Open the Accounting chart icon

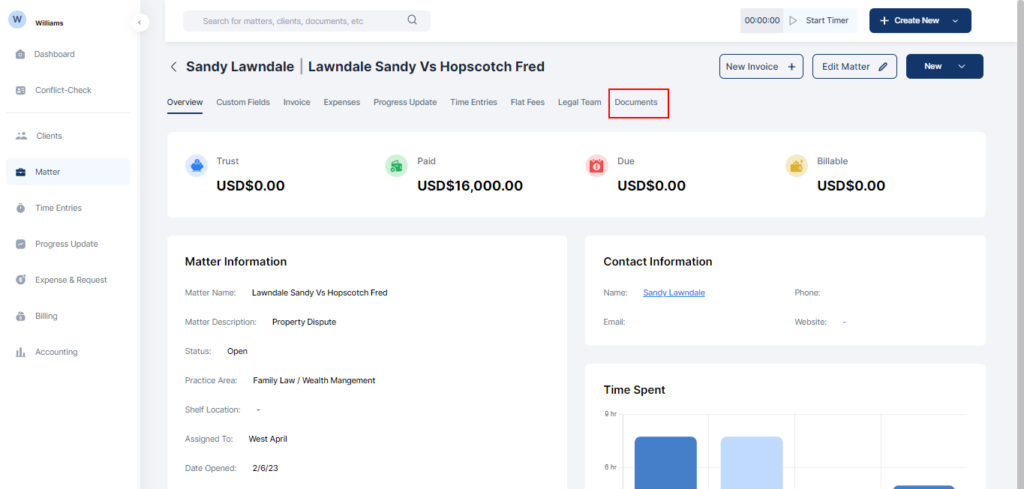[x=21, y=352]
